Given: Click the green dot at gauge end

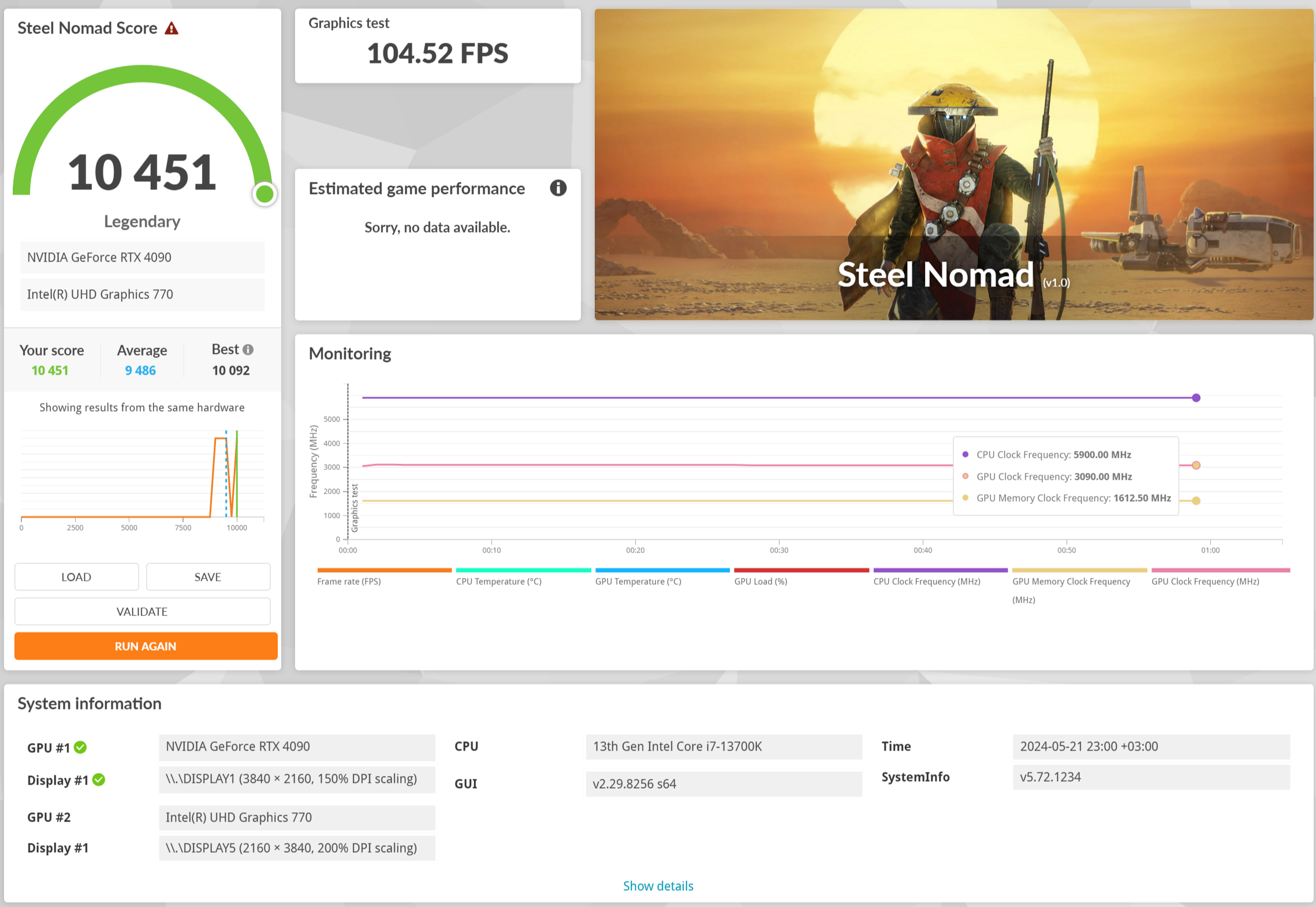Looking at the screenshot, I should 264,194.
